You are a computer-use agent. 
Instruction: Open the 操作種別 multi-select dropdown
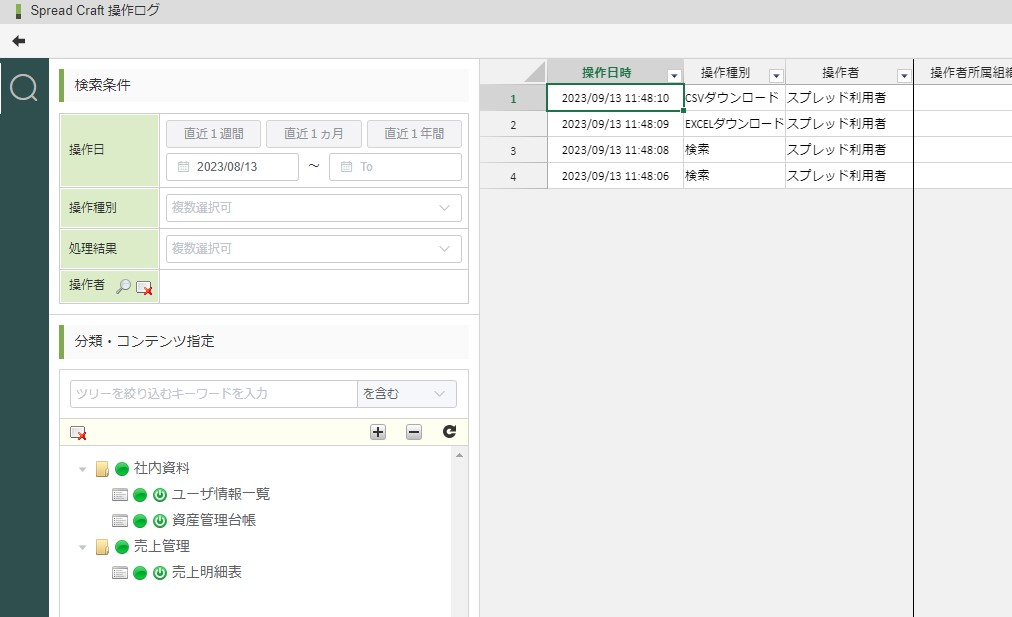(x=313, y=208)
